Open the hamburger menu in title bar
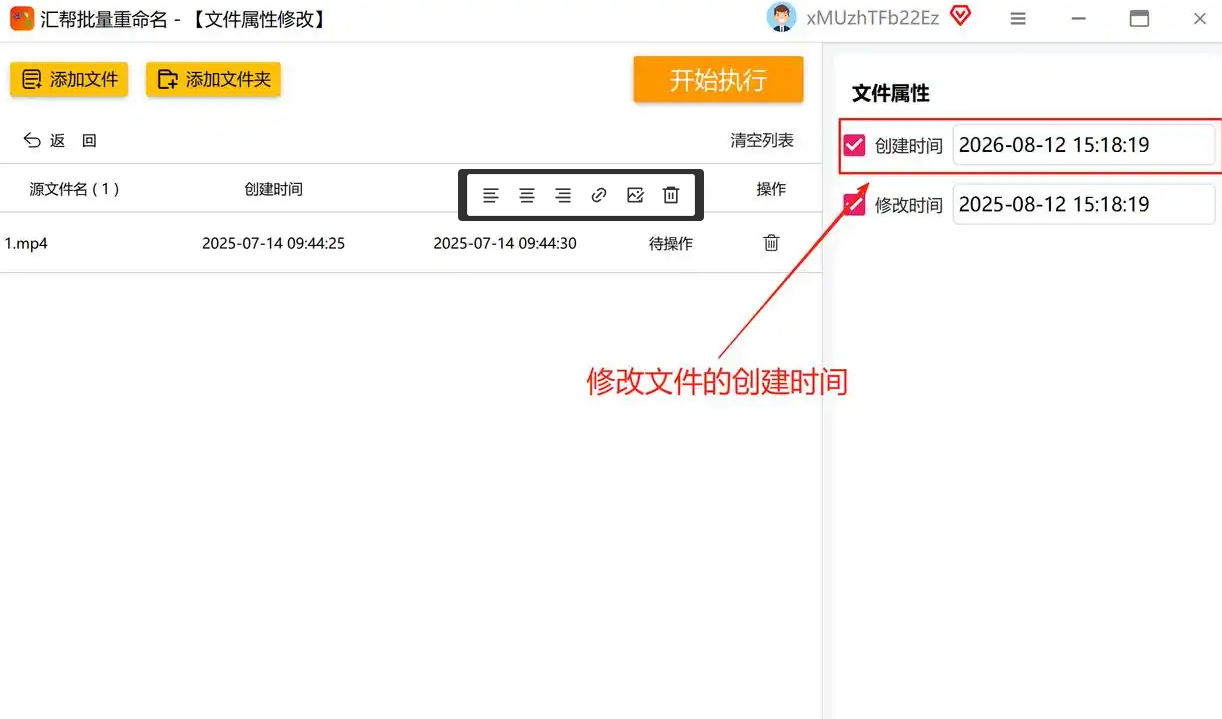This screenshot has height=719, width=1222. 1018,18
